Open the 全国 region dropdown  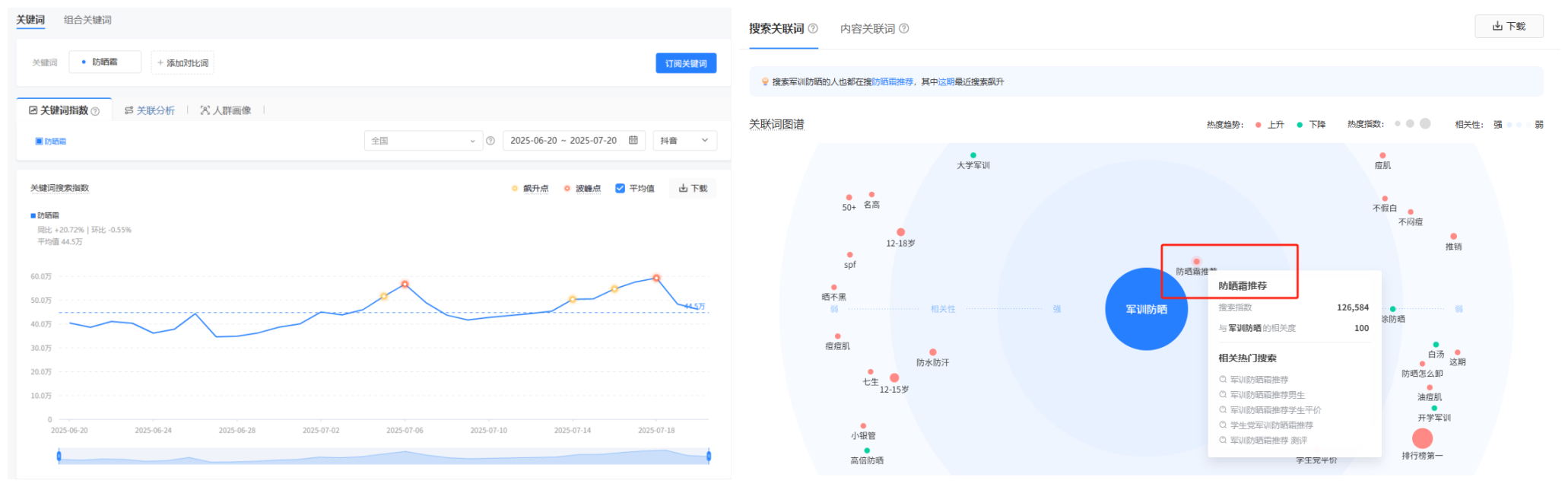pyautogui.click(x=423, y=141)
